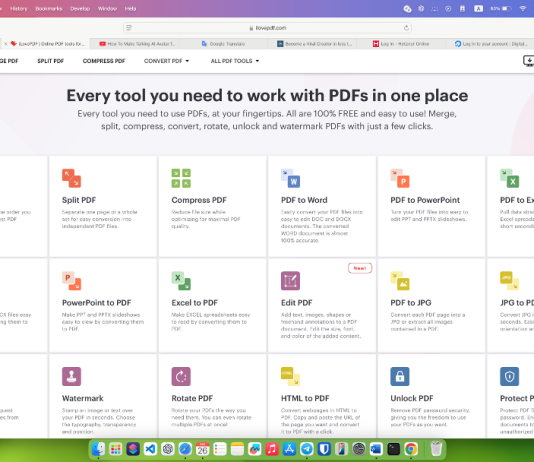Open the Unlock PDF padlock icon

pos(400,376)
